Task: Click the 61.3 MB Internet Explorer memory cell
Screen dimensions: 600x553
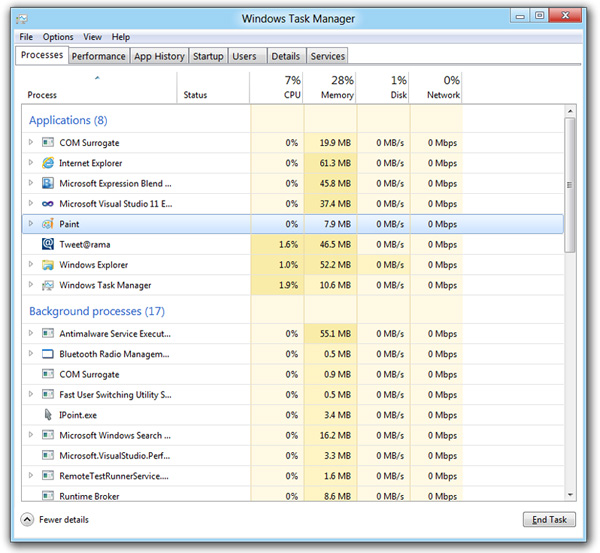Action: point(331,163)
